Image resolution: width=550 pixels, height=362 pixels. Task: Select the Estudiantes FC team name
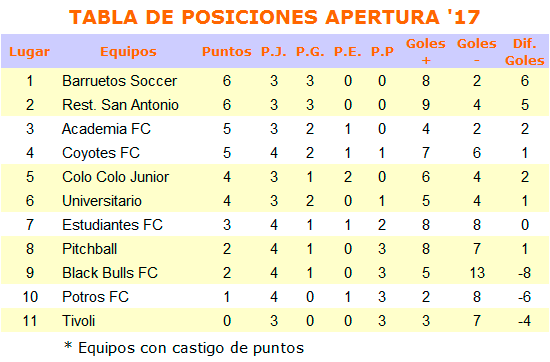[x=112, y=225]
